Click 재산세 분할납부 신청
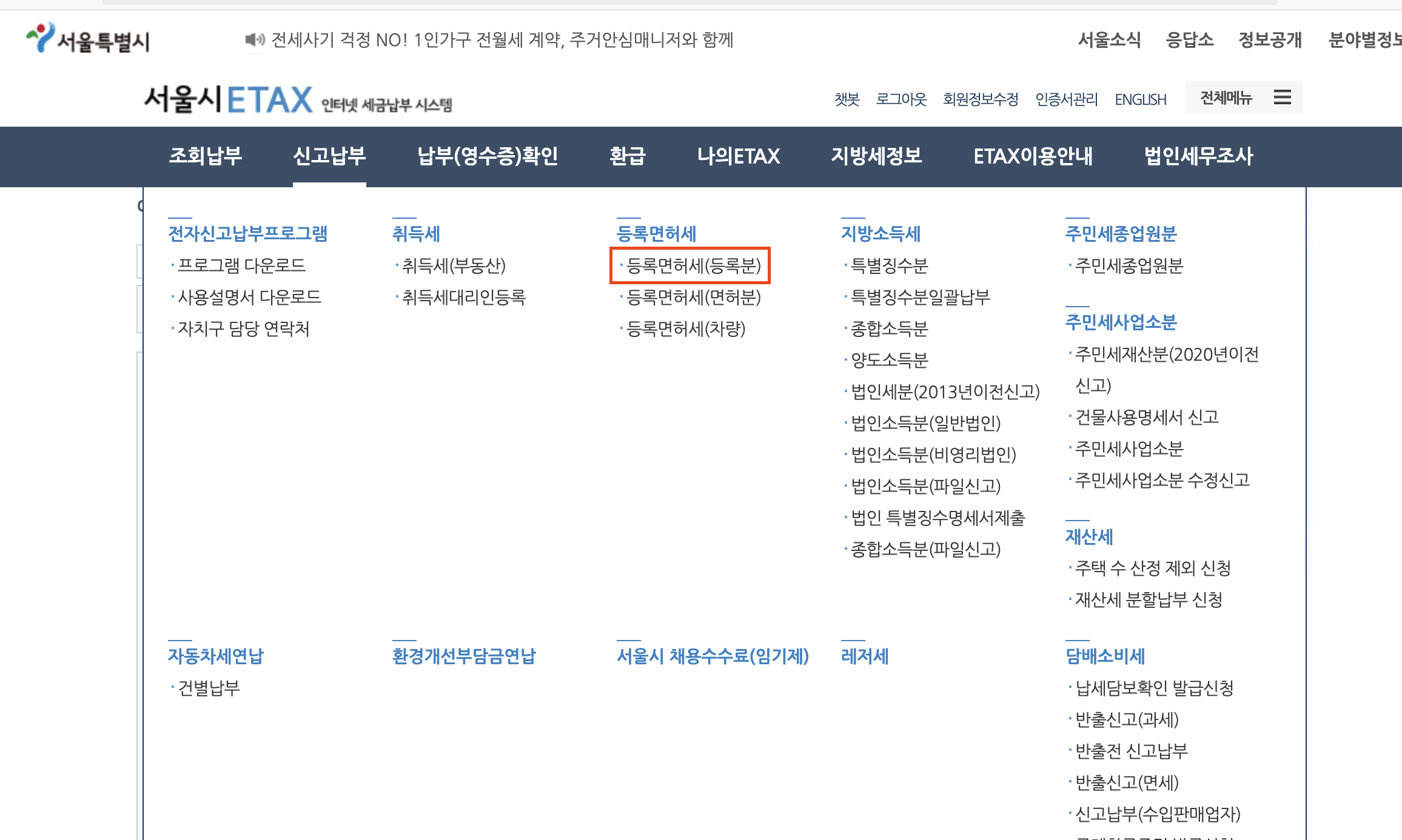This screenshot has height=840, width=1402. point(1149,599)
